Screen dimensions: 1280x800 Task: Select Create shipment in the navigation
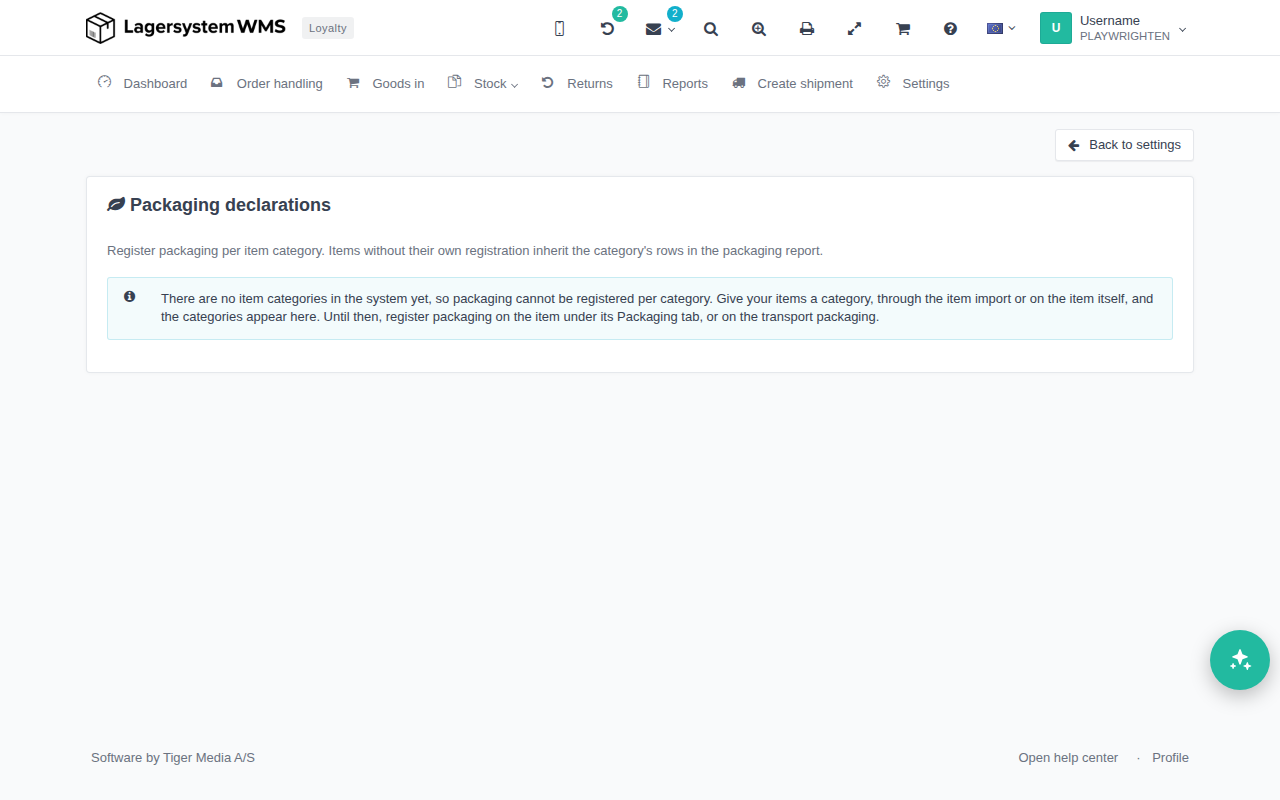tap(792, 84)
